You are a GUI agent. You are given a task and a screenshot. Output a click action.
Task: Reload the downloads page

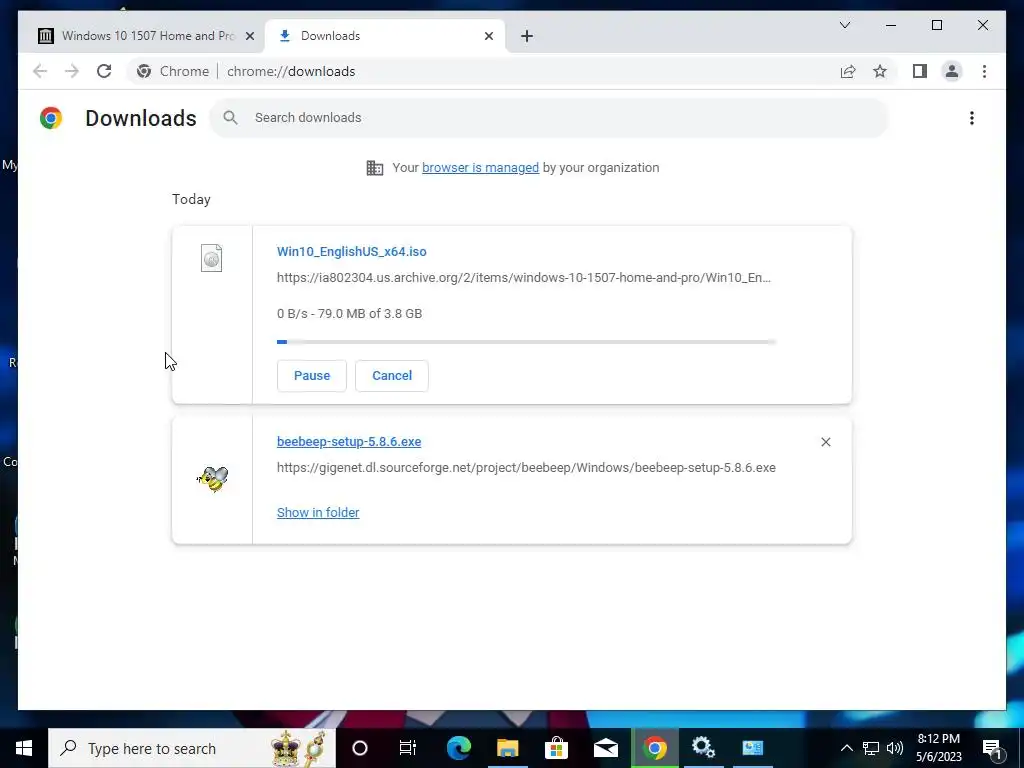[104, 71]
